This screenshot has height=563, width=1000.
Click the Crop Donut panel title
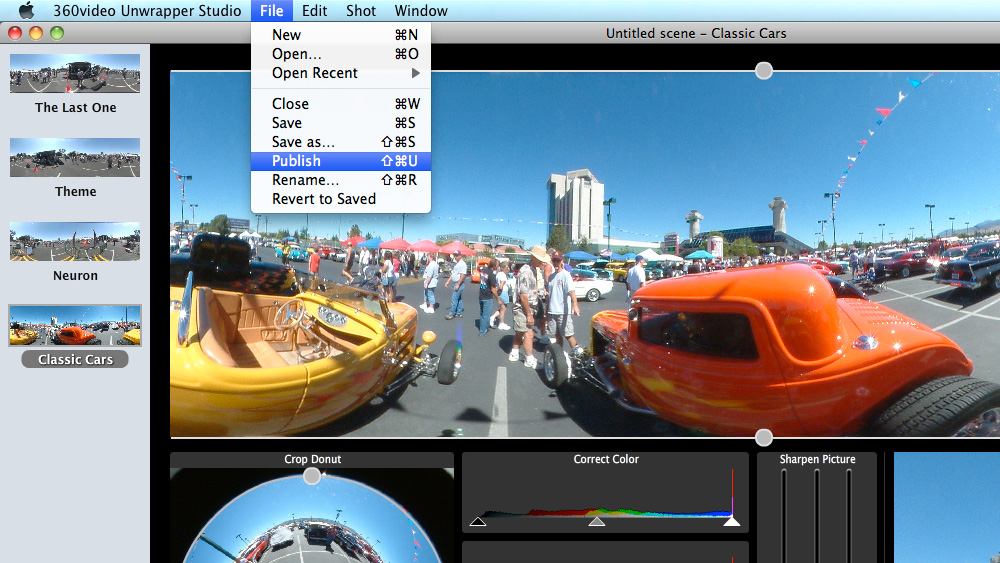(312, 459)
